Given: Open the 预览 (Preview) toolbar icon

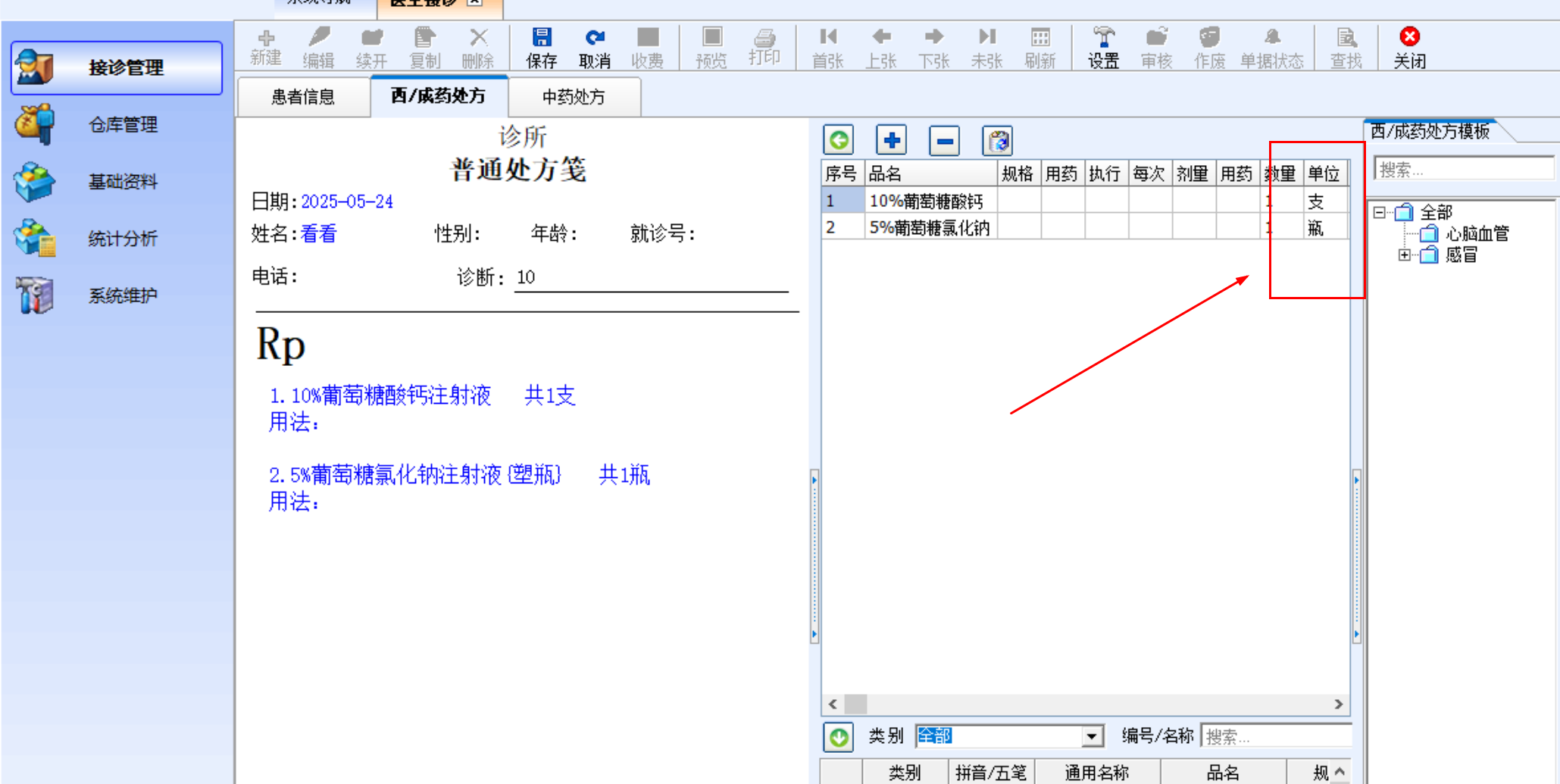Looking at the screenshot, I should tap(711, 48).
